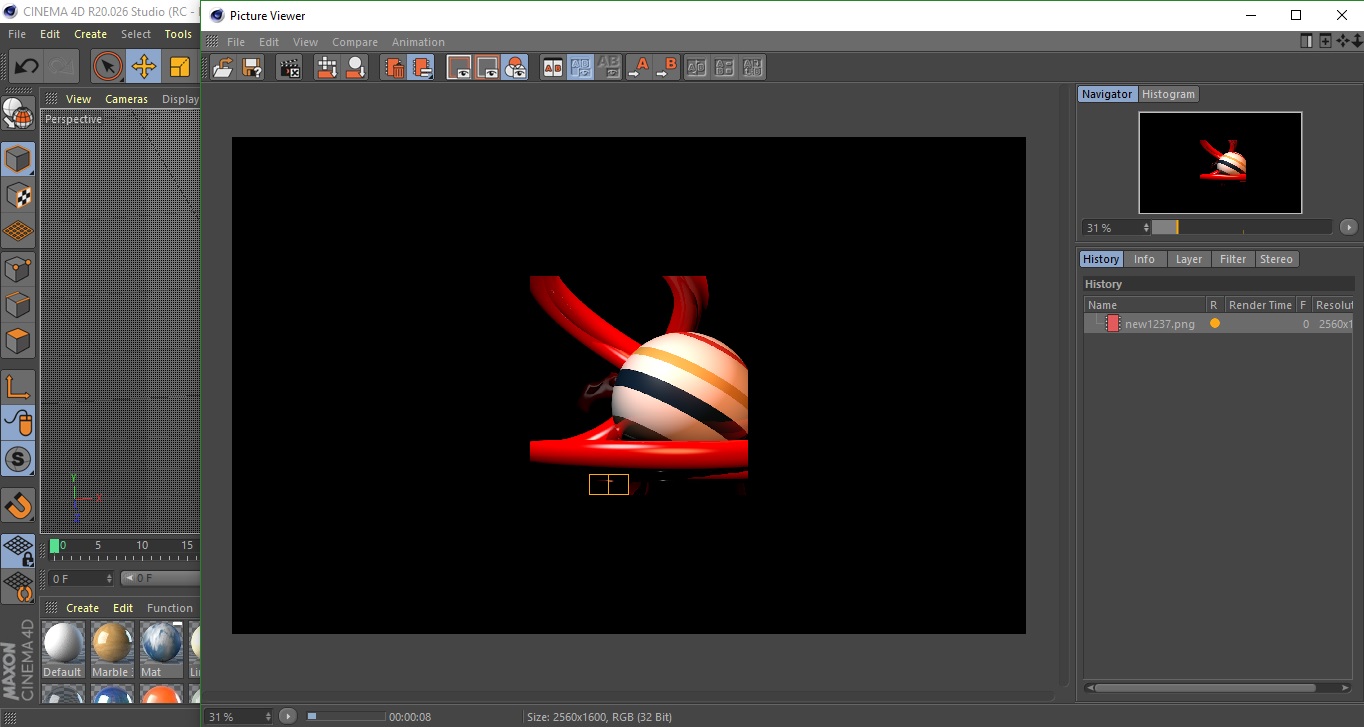The height and width of the screenshot is (727, 1364).
Task: Click the greyed Redo arrow in Cinema 4D window
Action: (62, 67)
